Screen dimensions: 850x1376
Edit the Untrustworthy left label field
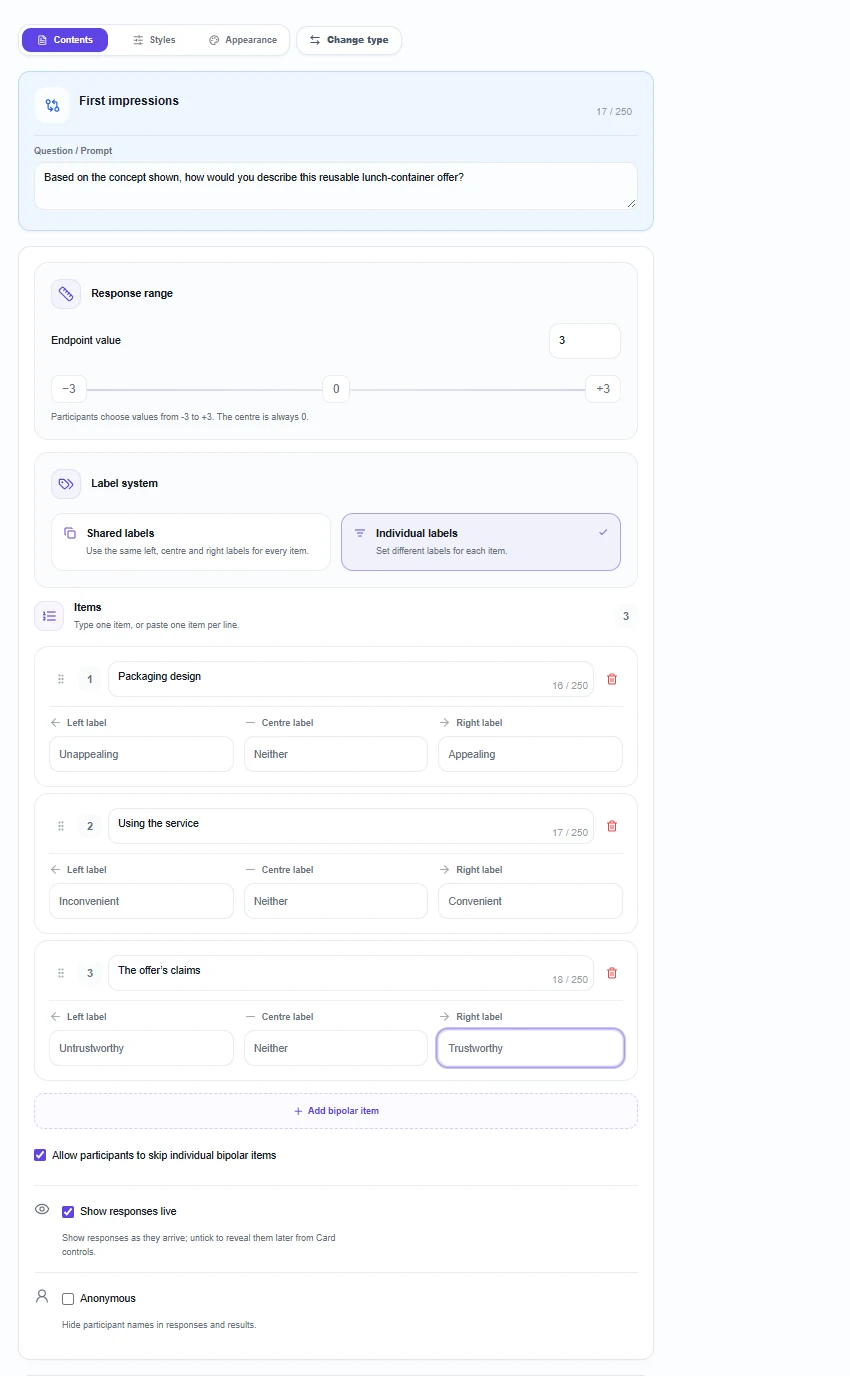coord(141,1048)
